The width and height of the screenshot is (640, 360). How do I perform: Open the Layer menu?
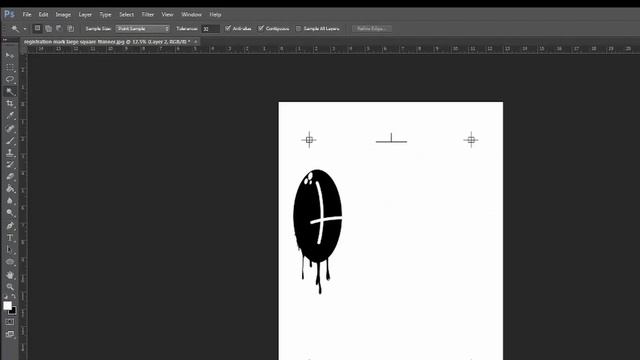[85, 14]
